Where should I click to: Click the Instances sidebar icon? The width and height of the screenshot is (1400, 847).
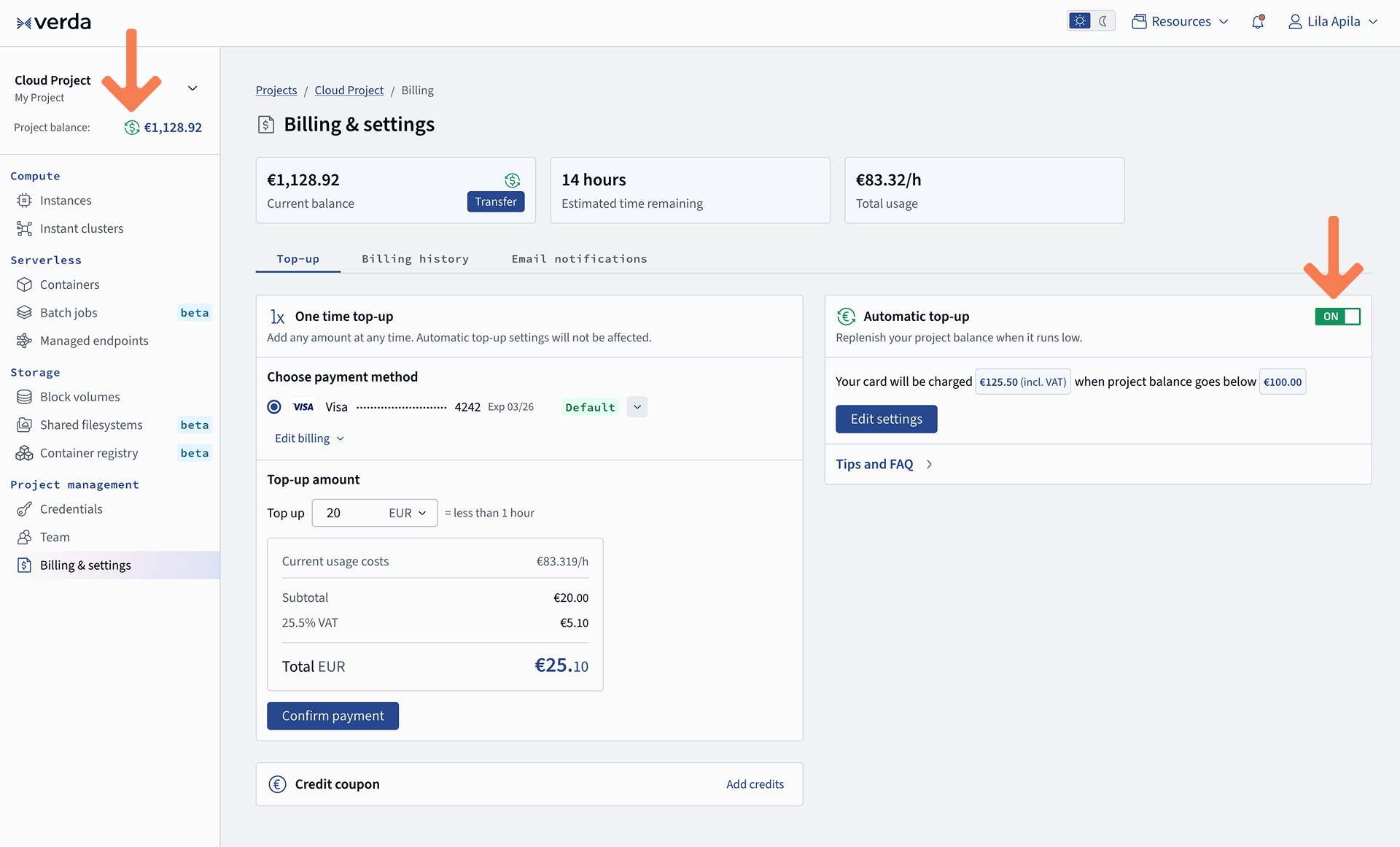[x=24, y=201]
